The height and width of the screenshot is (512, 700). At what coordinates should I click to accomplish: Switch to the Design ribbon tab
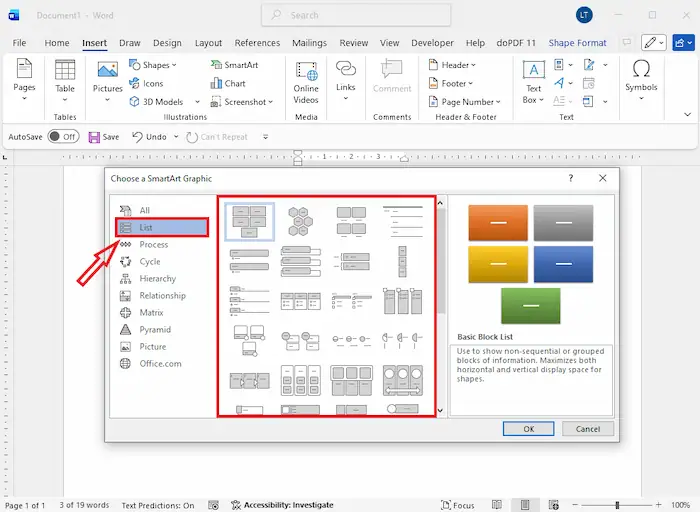pos(167,43)
